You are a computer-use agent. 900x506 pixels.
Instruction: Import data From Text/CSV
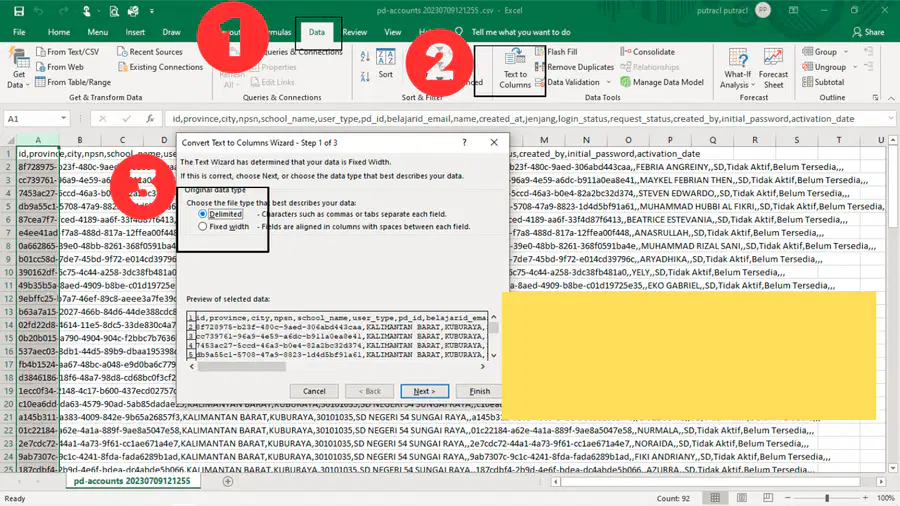pyautogui.click(x=67, y=52)
